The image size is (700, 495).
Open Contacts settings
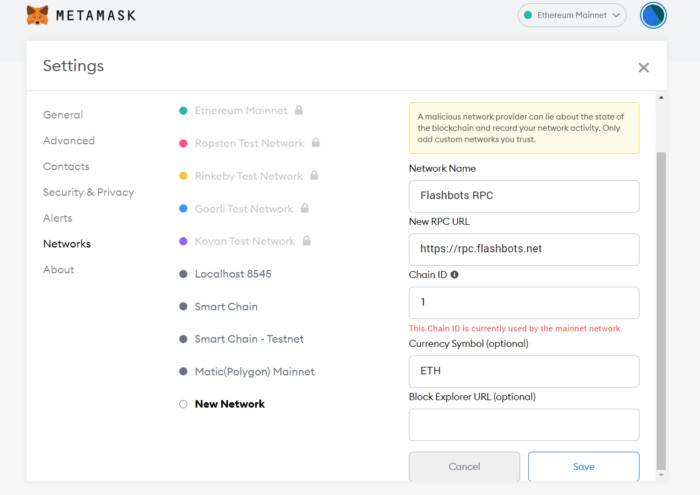tap(66, 166)
